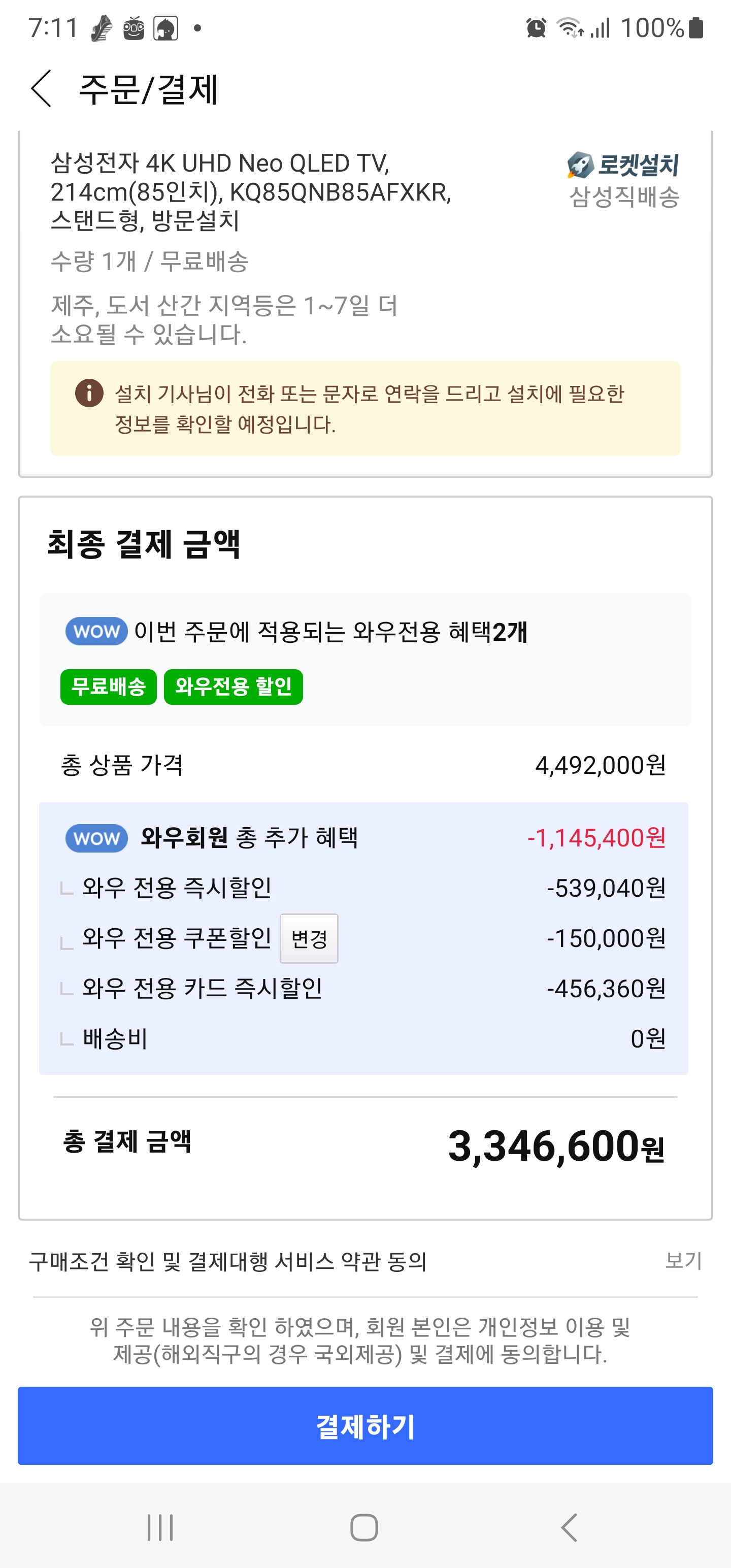Tap the total amount 3,346,600원
Image resolution: width=731 pixels, height=1568 pixels.
[x=556, y=1146]
